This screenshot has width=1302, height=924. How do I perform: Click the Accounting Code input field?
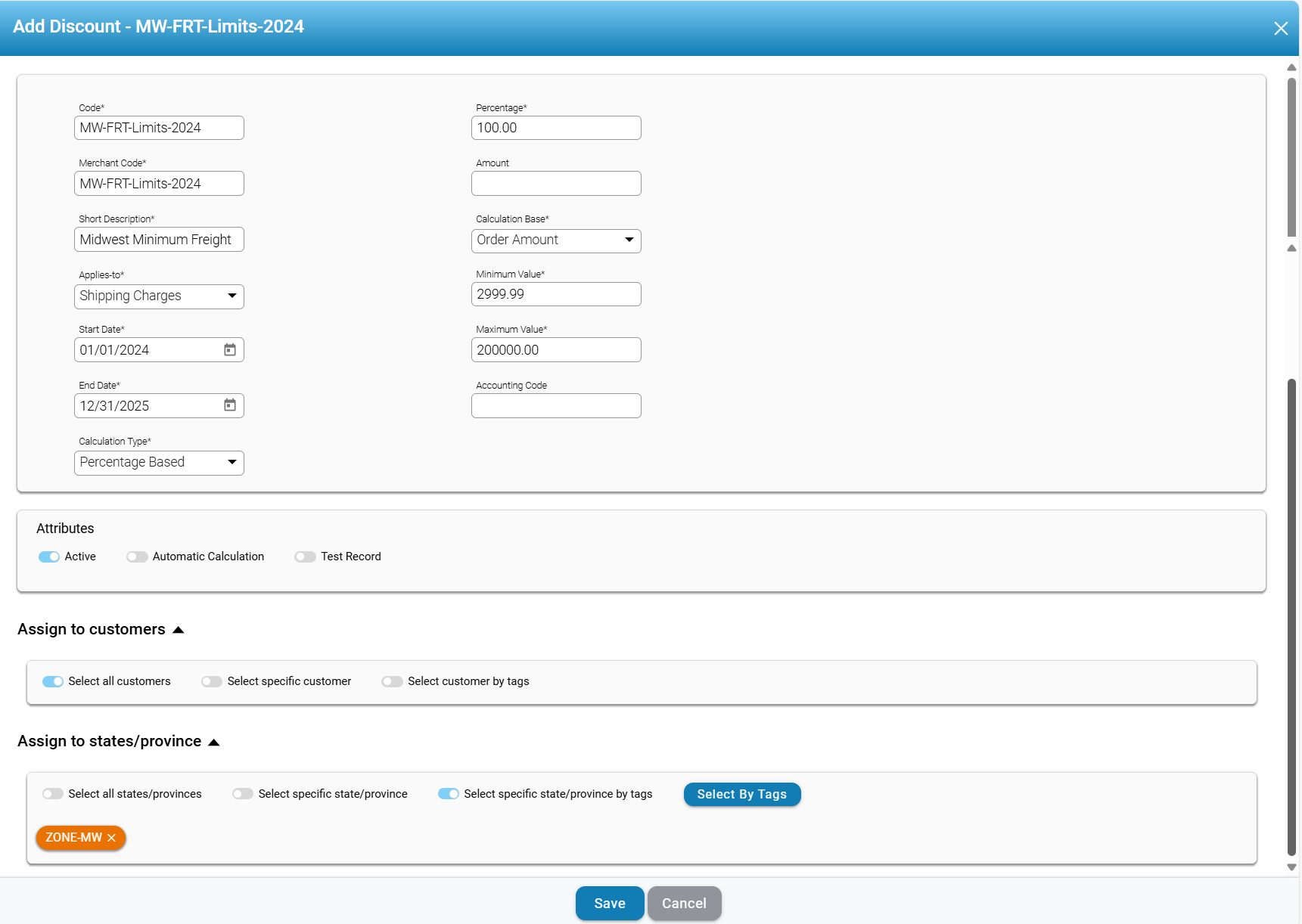click(556, 406)
